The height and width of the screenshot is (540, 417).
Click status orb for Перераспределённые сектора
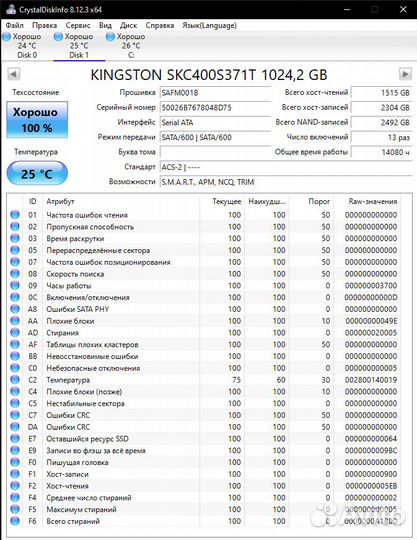click(15, 250)
